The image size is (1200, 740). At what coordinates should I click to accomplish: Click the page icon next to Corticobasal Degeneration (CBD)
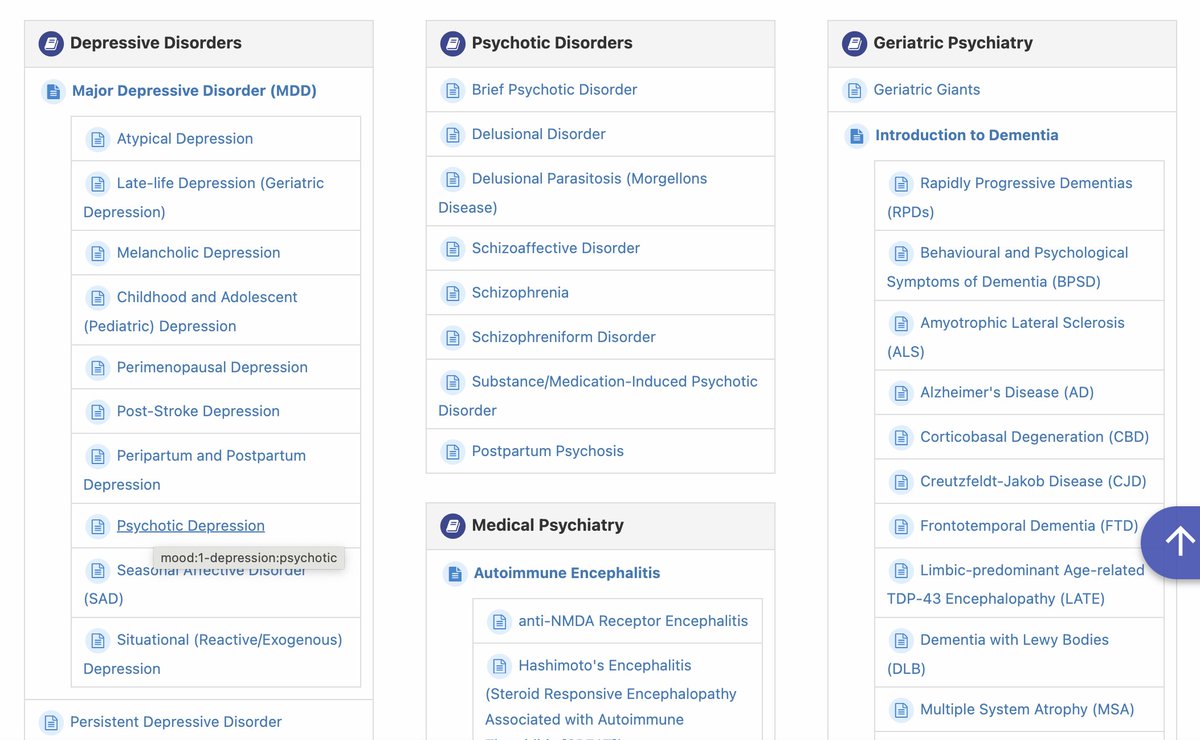901,437
